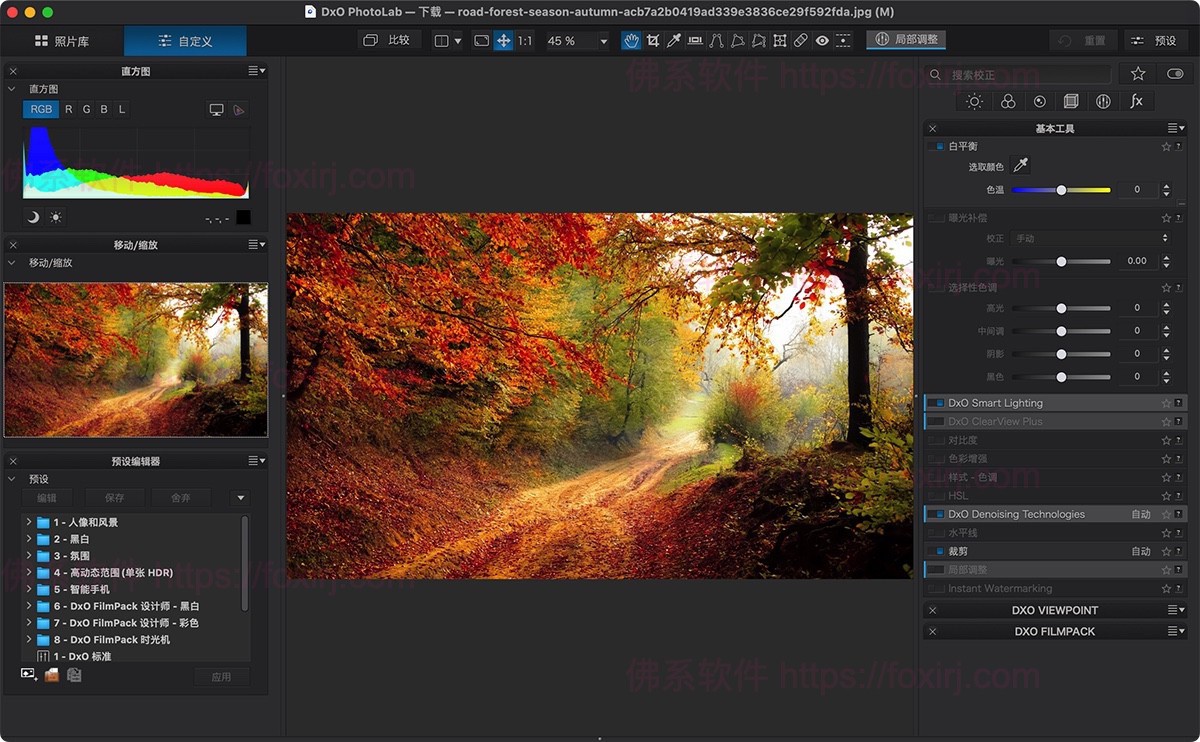Expand the DXO FILMPACK panel

1054,630
